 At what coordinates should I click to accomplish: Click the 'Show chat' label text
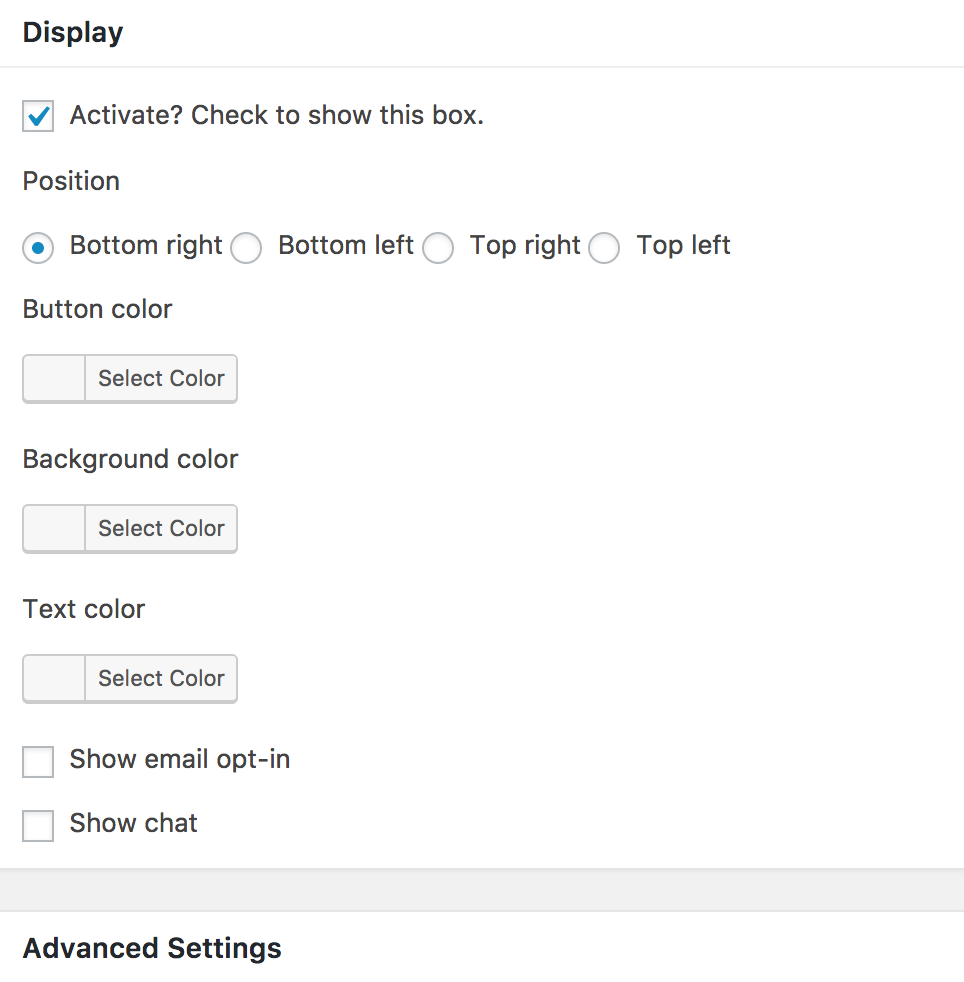click(x=134, y=823)
